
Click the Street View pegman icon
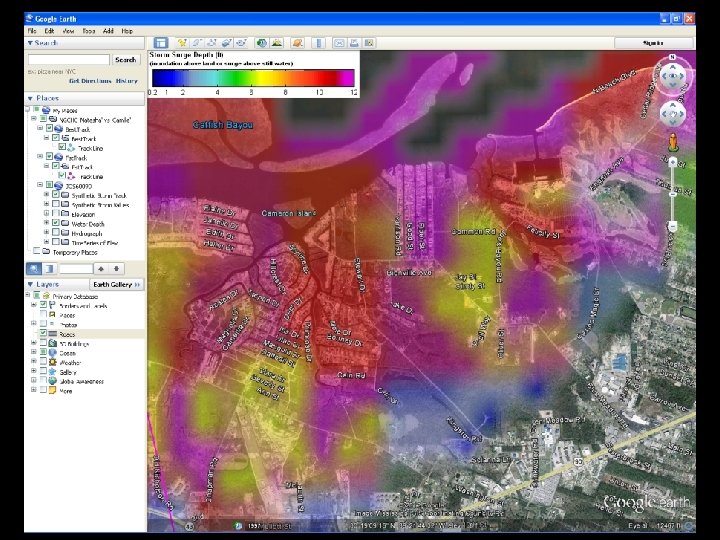tap(674, 140)
